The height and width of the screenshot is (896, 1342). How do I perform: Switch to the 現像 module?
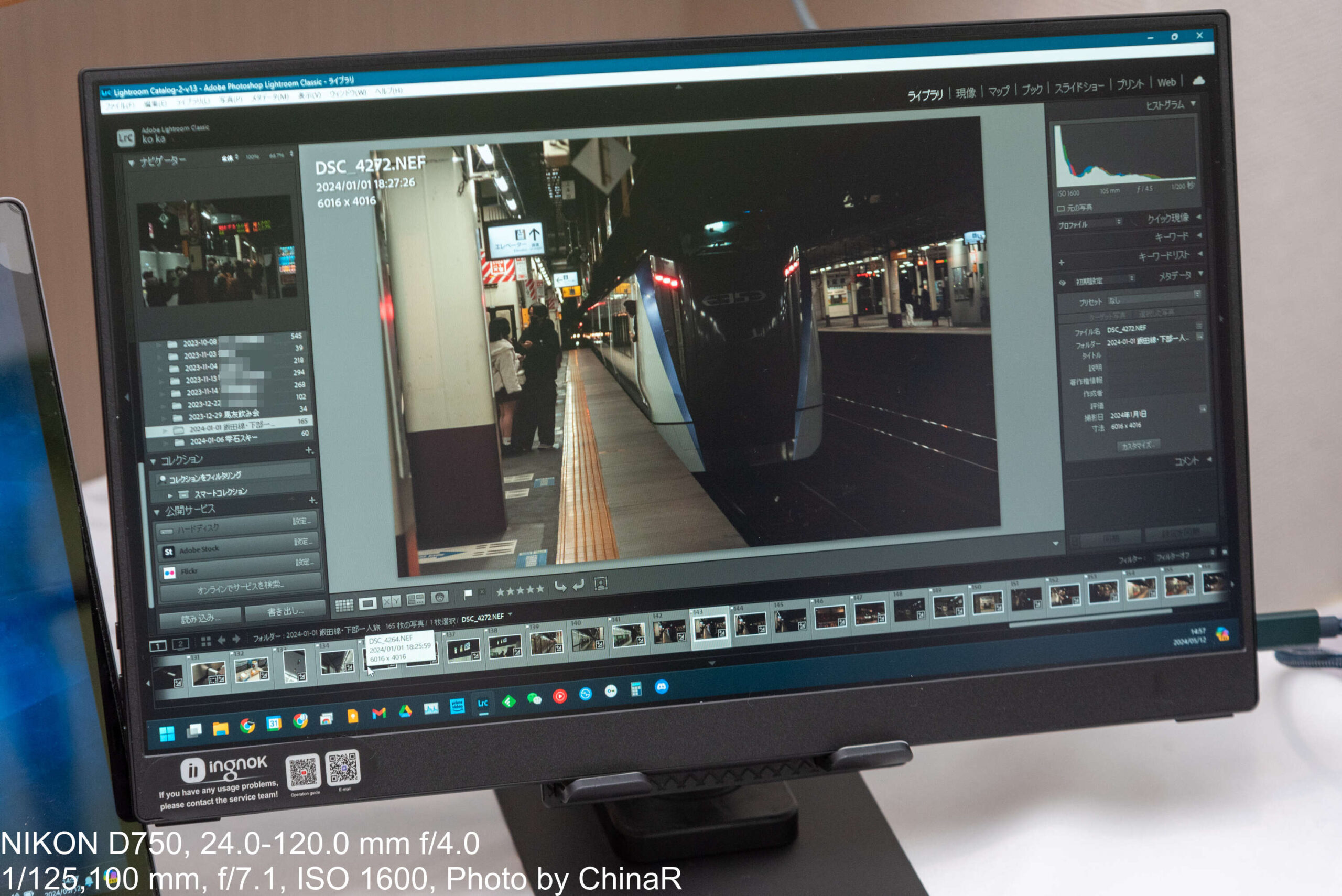[966, 93]
